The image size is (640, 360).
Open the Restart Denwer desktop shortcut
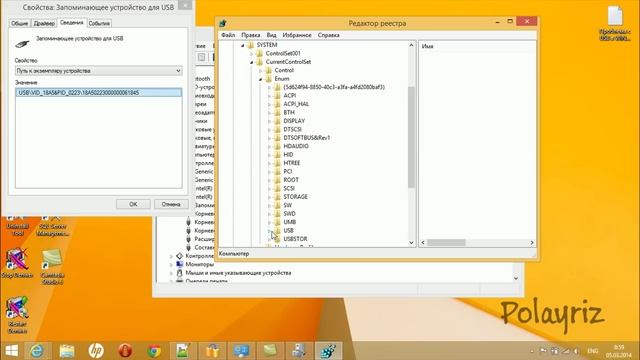pos(17,315)
